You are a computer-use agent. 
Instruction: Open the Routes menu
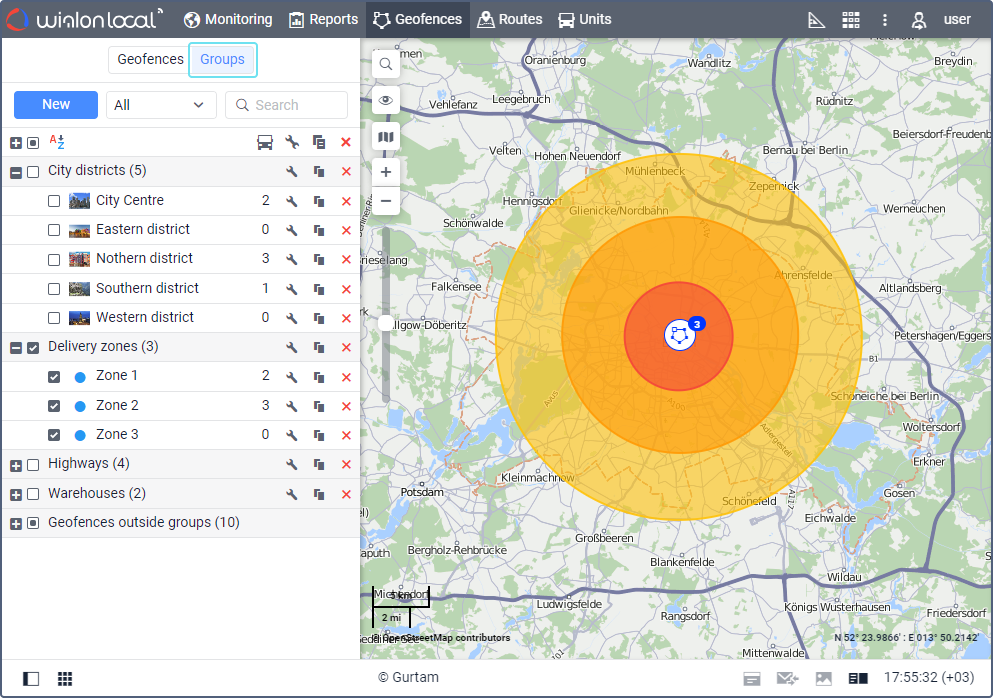click(510, 19)
